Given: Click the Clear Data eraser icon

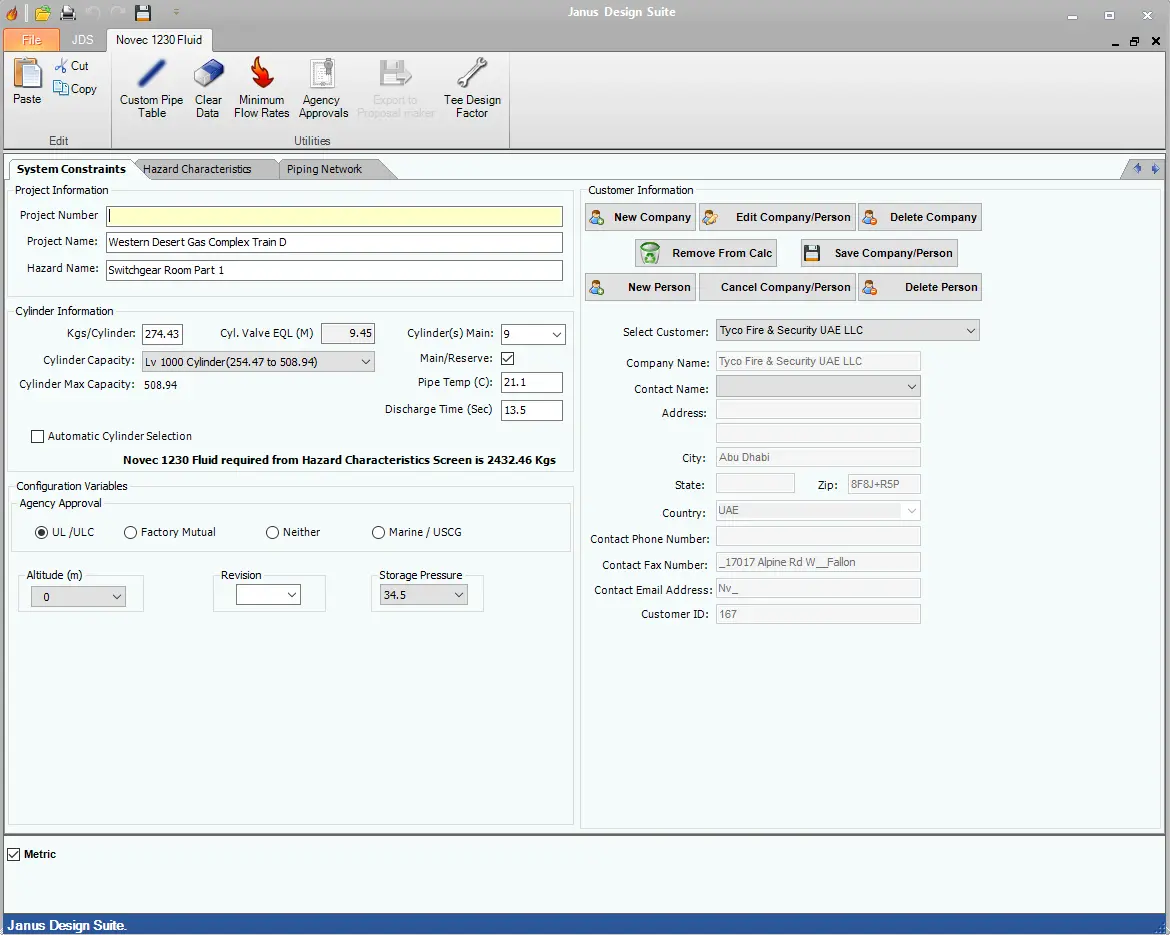Looking at the screenshot, I should 208,74.
